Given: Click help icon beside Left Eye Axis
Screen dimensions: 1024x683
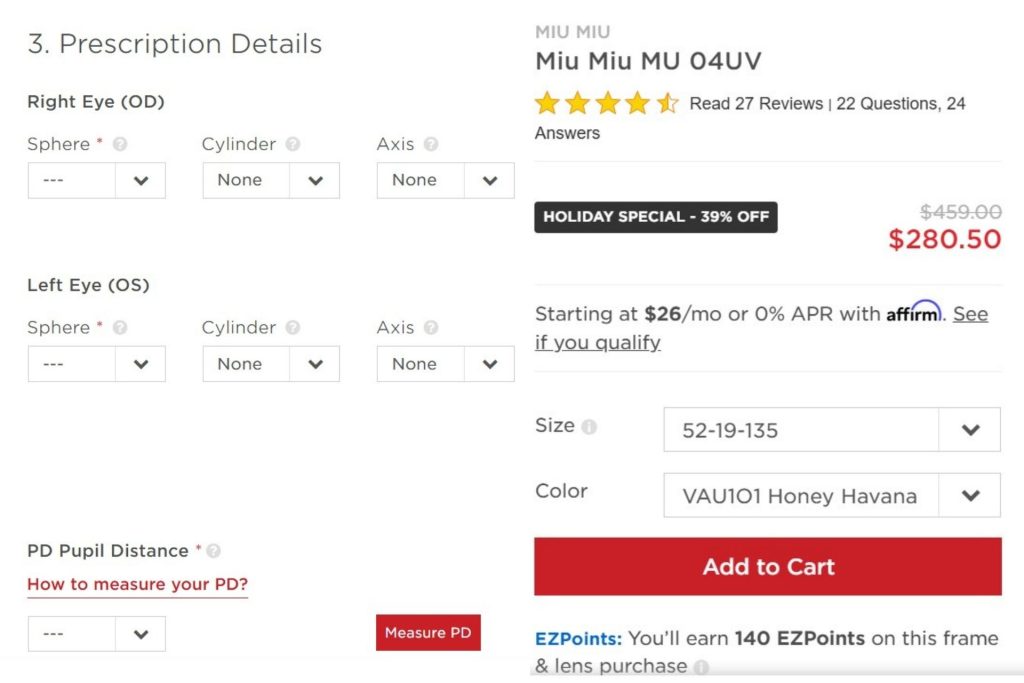Looking at the screenshot, I should point(431,328).
